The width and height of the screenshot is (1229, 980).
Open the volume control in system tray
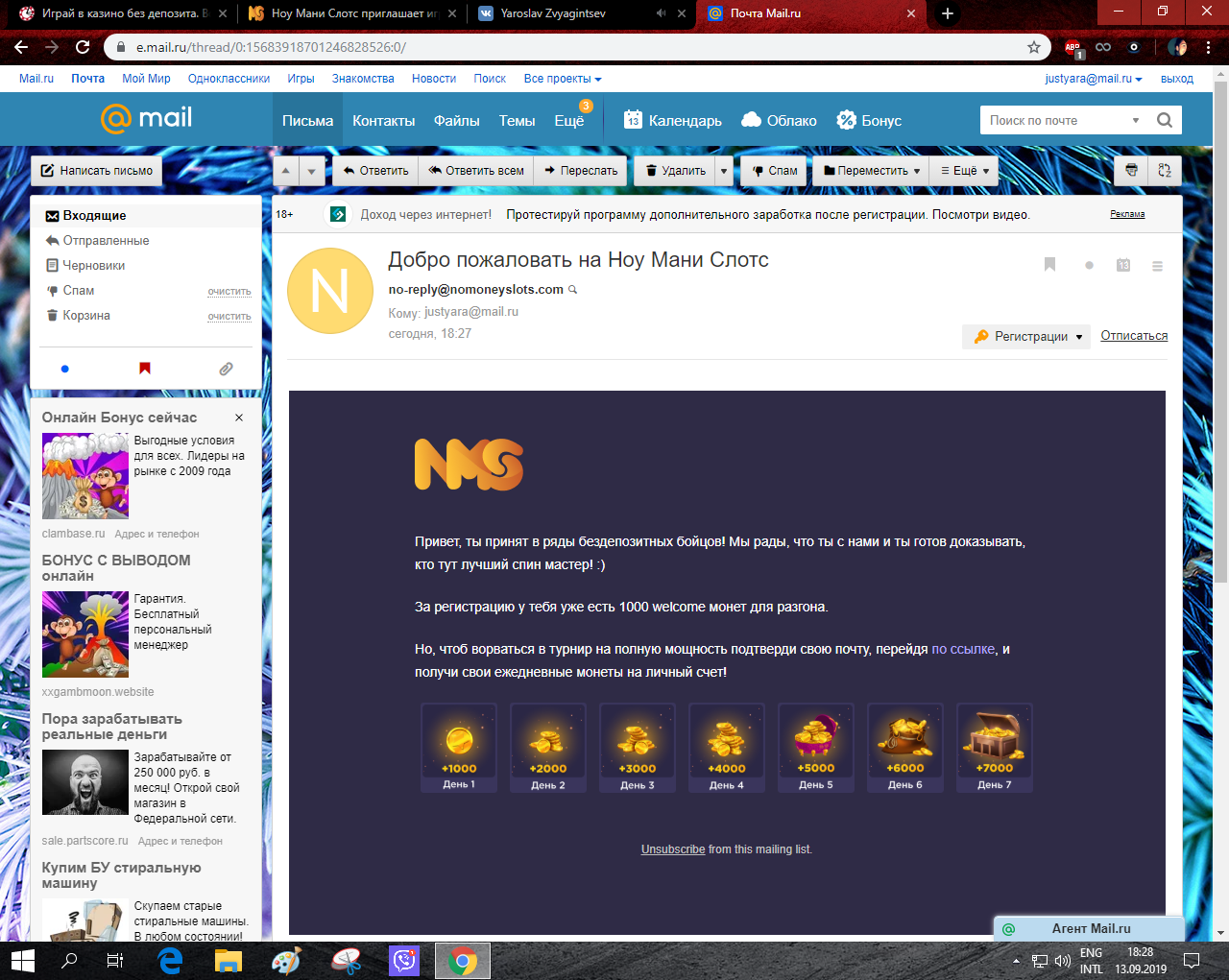(1062, 961)
